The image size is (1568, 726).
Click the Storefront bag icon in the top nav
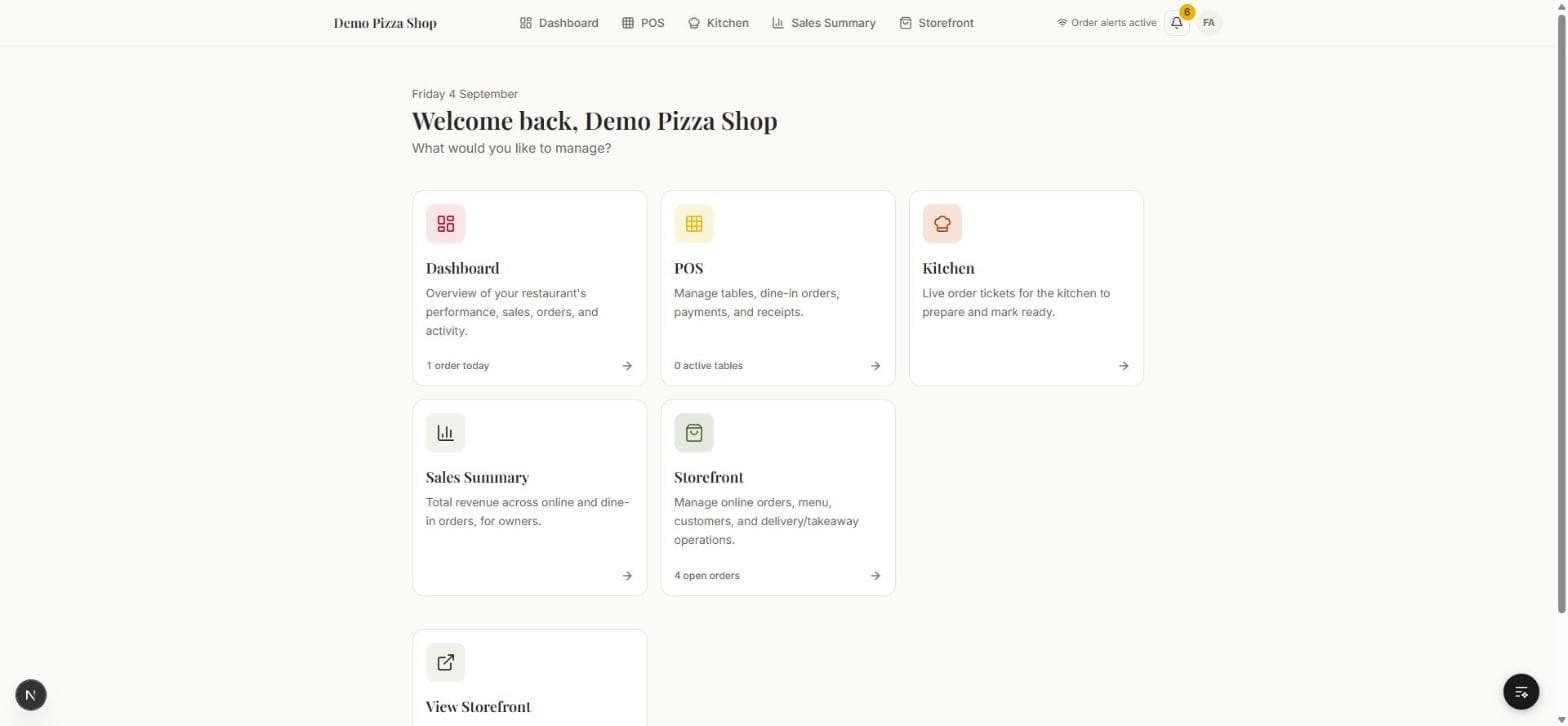coord(905,23)
